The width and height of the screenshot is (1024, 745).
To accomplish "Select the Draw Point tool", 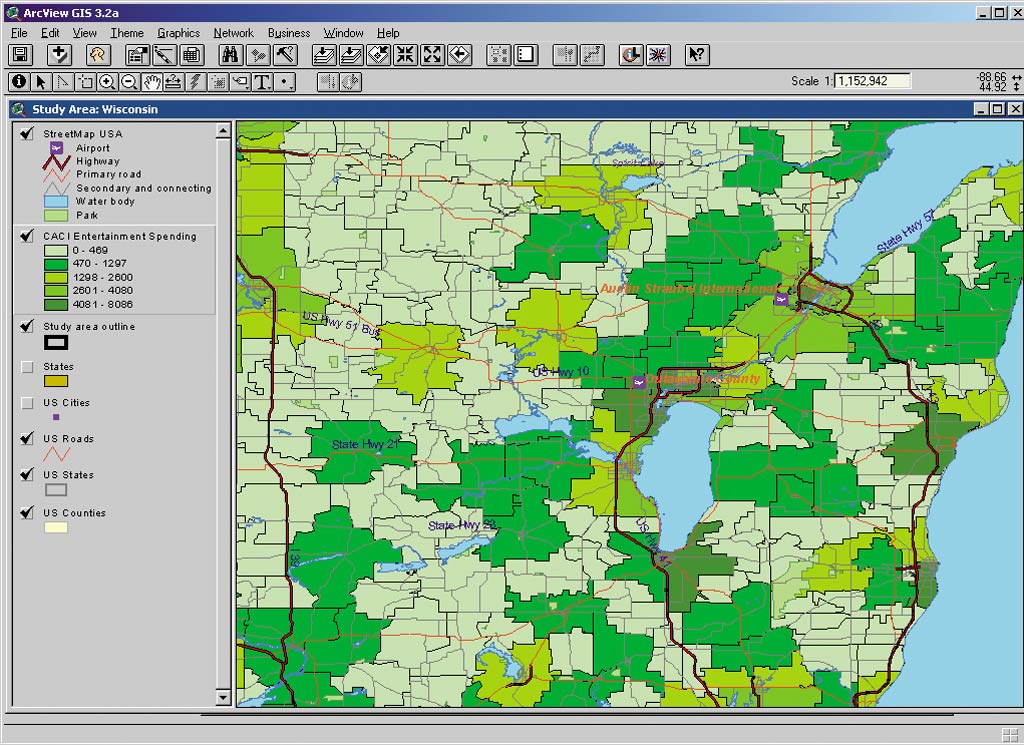I will [285, 82].
